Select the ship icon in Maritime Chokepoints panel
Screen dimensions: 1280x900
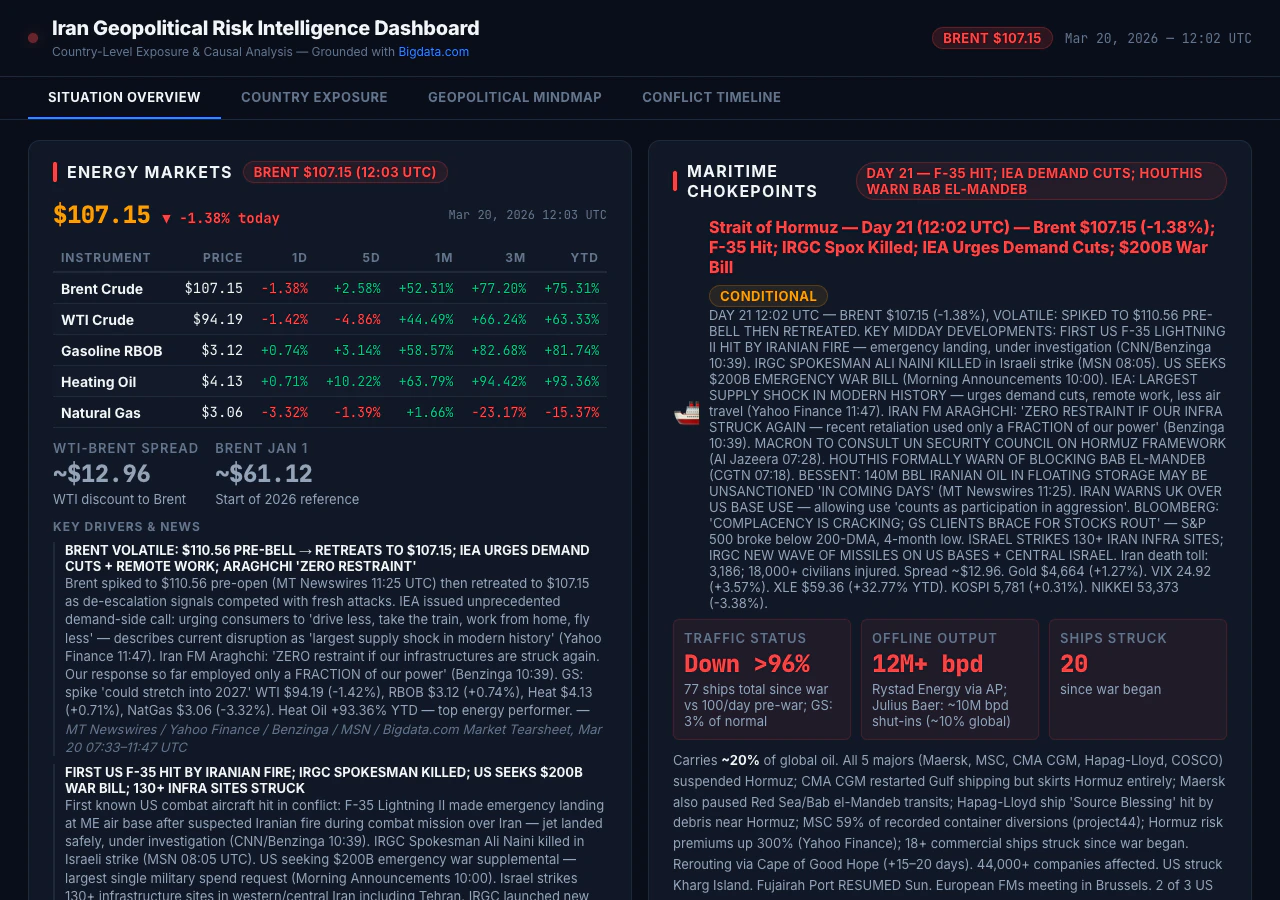click(685, 412)
